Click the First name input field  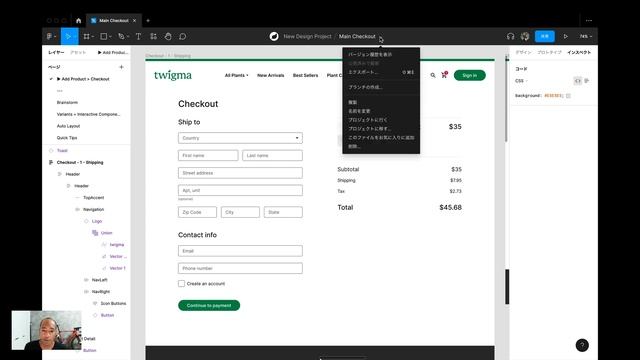[208, 156]
